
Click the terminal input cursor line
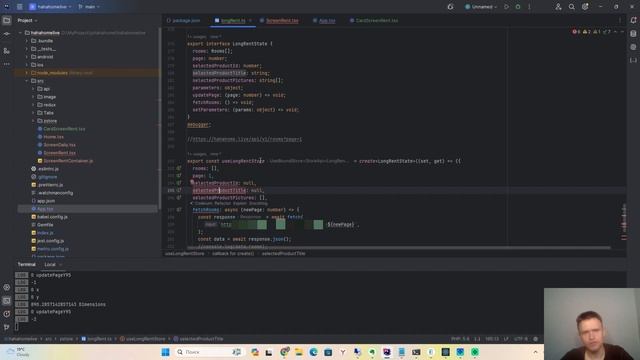pos(17,327)
